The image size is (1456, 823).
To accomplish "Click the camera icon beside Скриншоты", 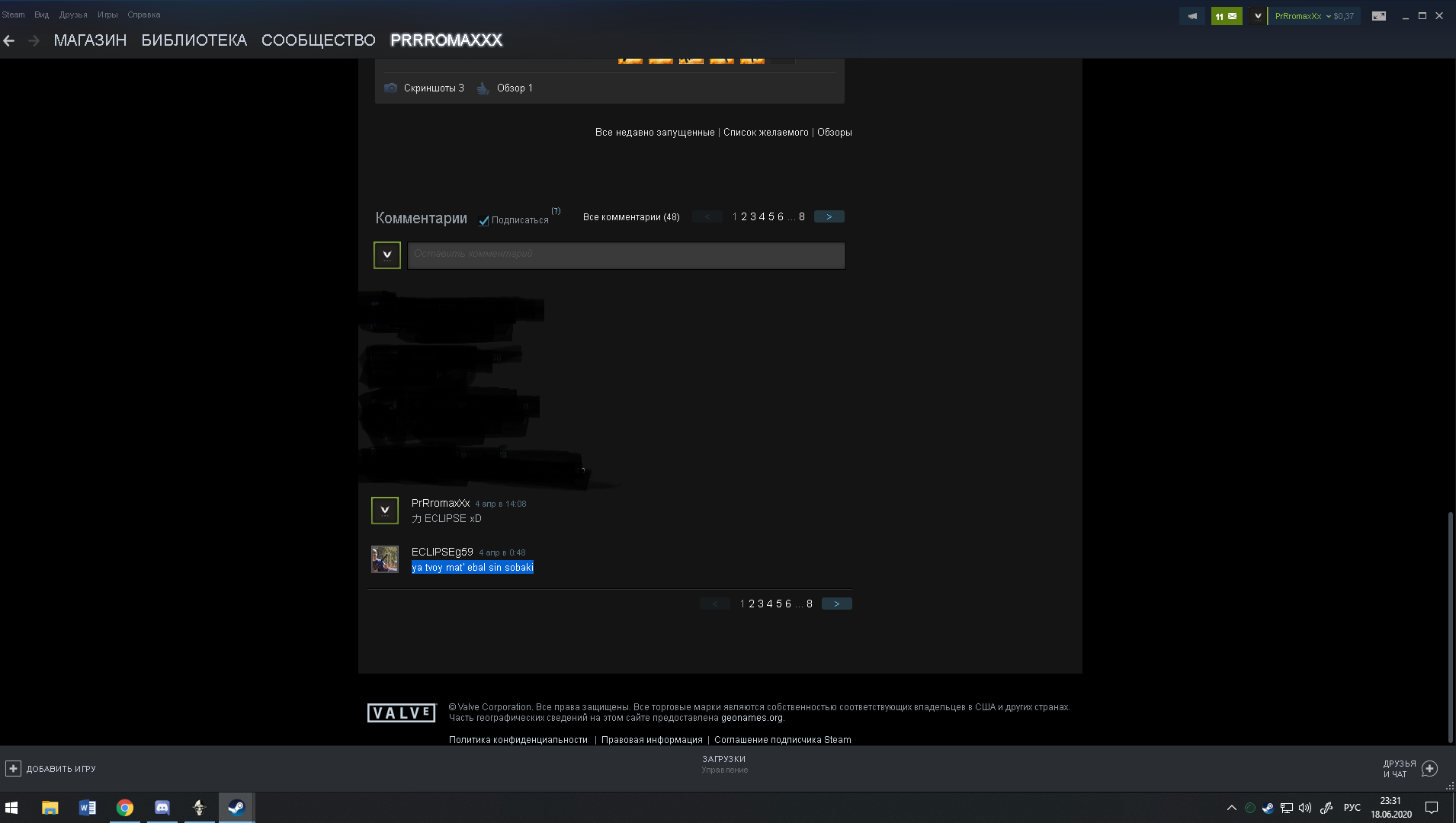I will 390,88.
